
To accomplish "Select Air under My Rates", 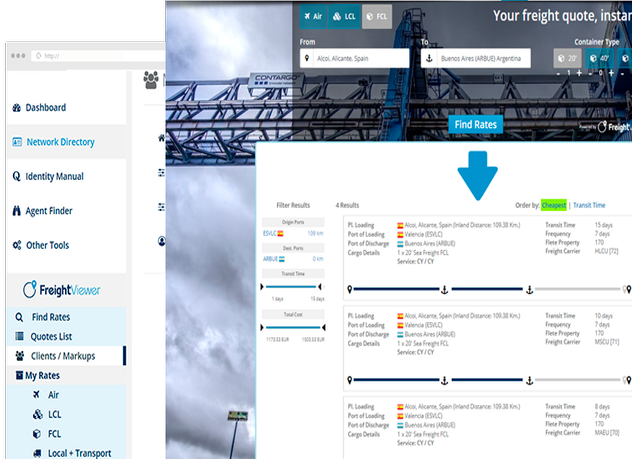I will point(53,395).
